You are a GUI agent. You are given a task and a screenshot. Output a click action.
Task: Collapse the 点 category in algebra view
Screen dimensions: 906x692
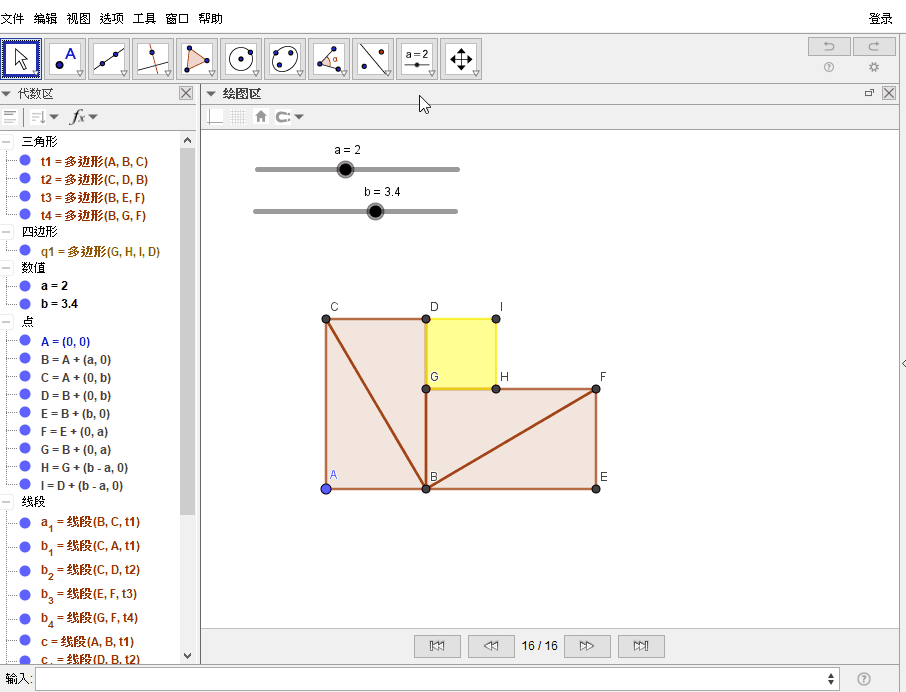[7, 322]
